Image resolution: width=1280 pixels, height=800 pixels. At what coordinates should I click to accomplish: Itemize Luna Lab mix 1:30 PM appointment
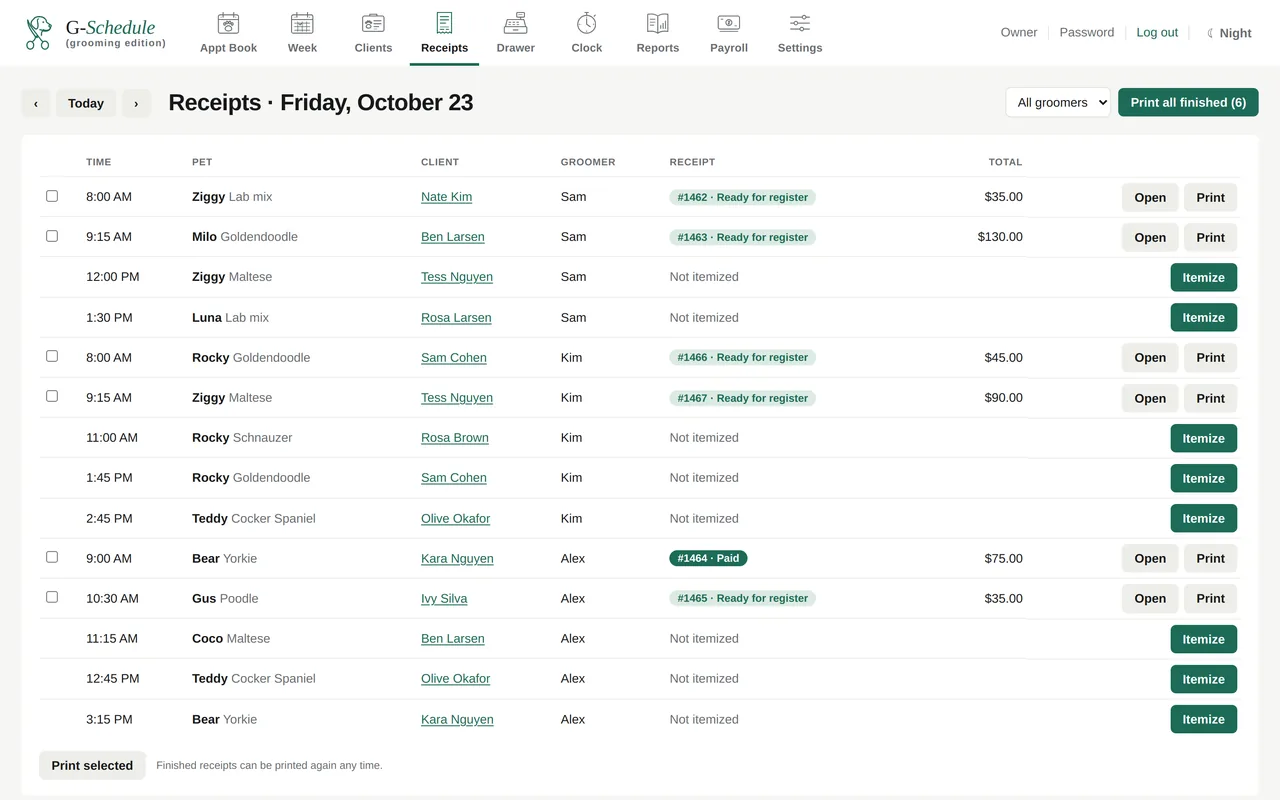coord(1203,317)
